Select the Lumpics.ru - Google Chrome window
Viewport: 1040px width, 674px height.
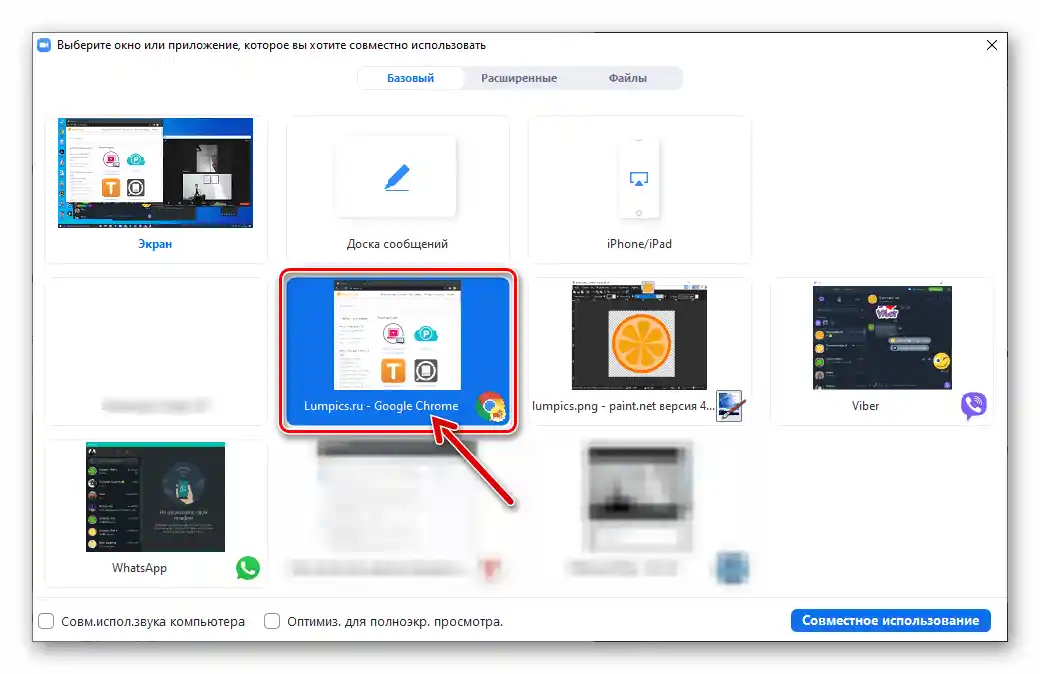click(x=398, y=337)
